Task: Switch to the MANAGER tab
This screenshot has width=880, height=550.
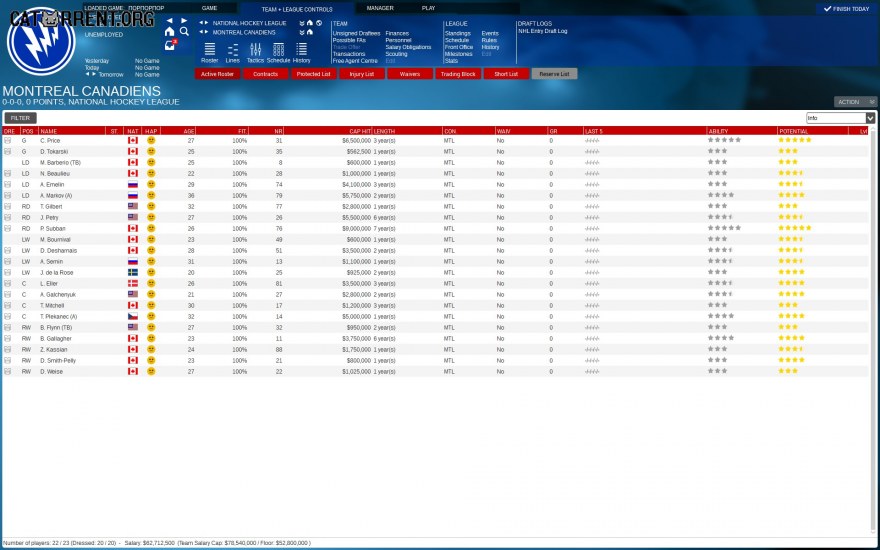Action: click(x=380, y=8)
